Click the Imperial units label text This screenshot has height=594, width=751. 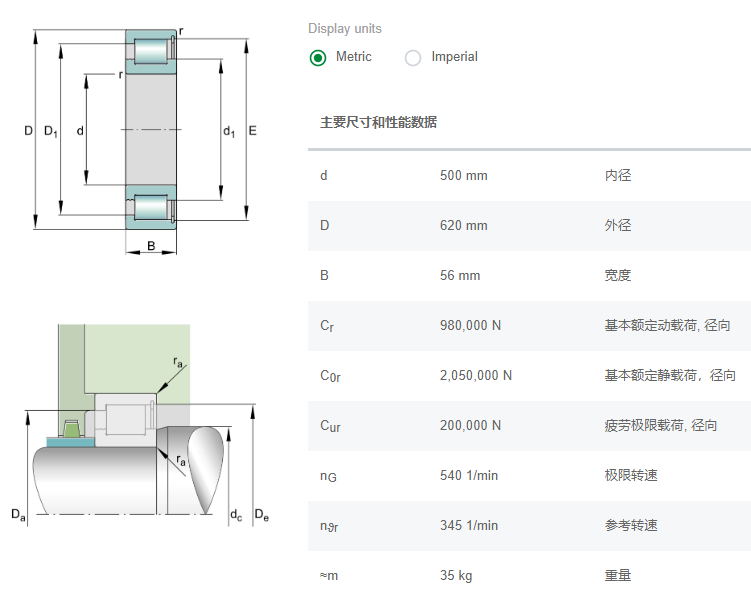(454, 57)
